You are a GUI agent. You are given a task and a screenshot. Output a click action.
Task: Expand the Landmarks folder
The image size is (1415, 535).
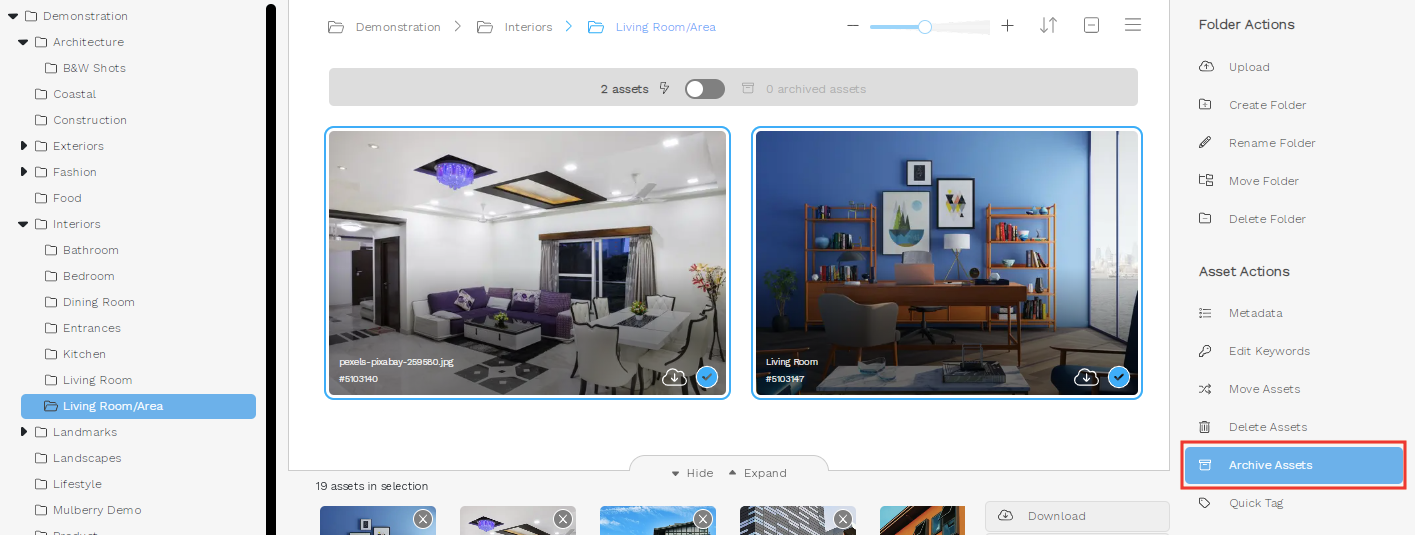(24, 432)
